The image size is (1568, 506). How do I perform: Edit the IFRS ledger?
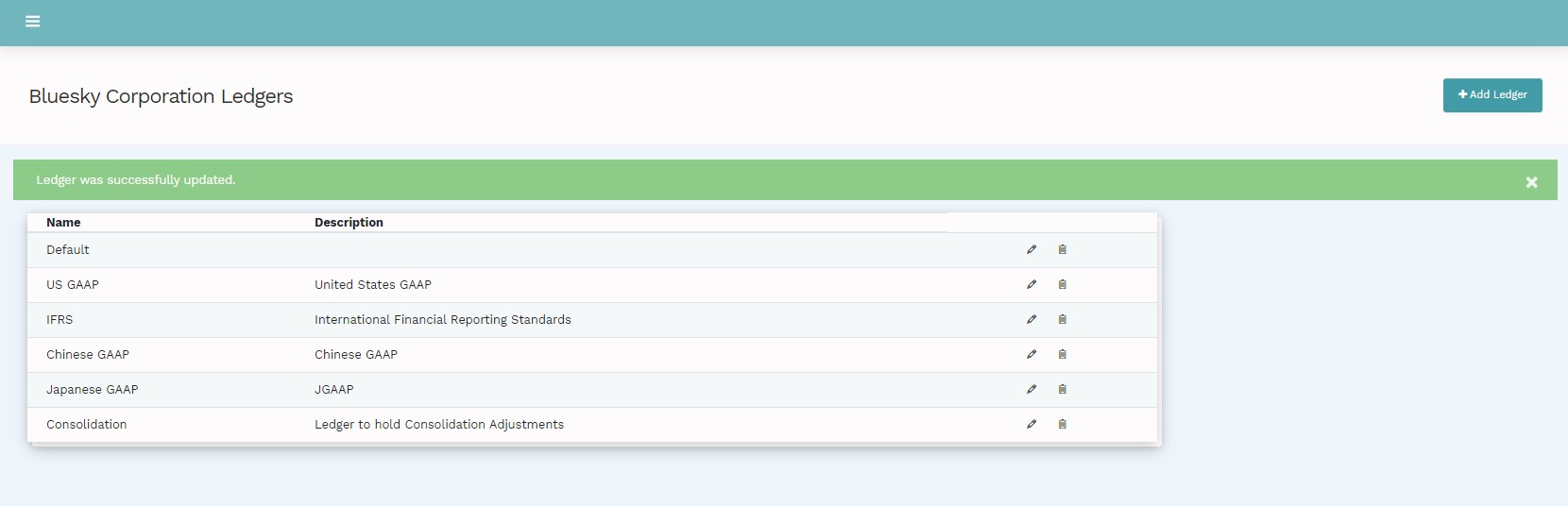point(1031,320)
